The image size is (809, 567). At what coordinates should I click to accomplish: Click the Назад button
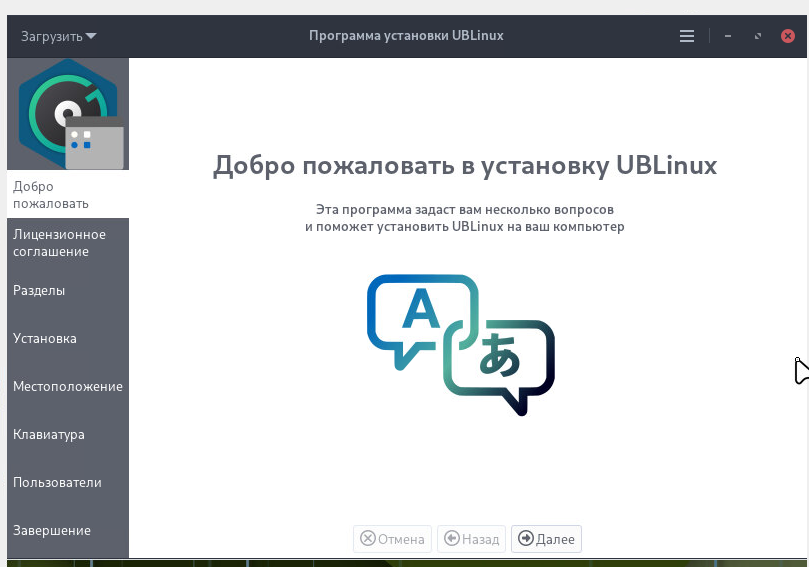click(472, 539)
